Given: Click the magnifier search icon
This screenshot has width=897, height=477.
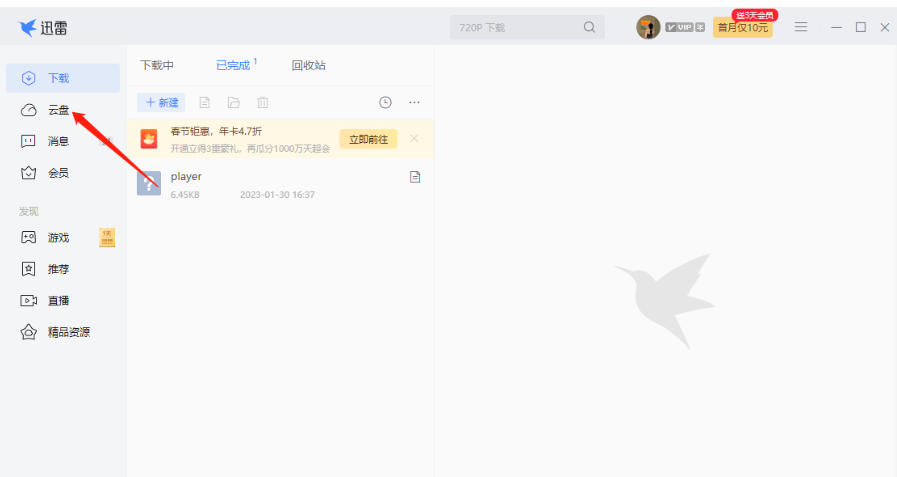Looking at the screenshot, I should [x=590, y=28].
